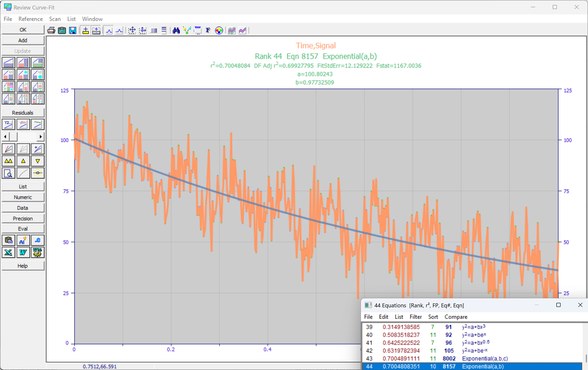
Task: Click the Data button
Action: click(23, 208)
